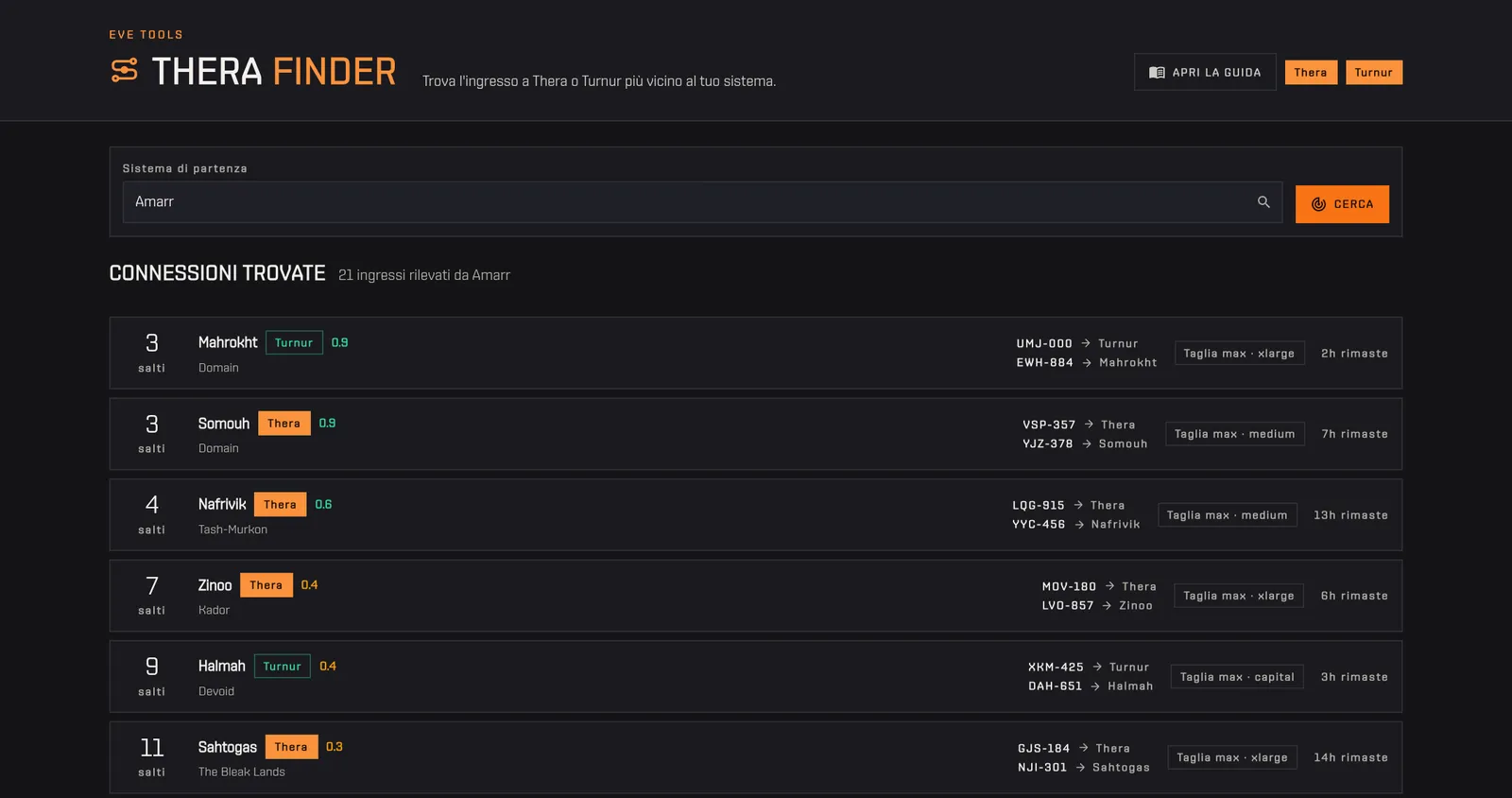Image resolution: width=1512 pixels, height=798 pixels.
Task: Click the Turnur tag next to Halmah
Action: coord(283,667)
